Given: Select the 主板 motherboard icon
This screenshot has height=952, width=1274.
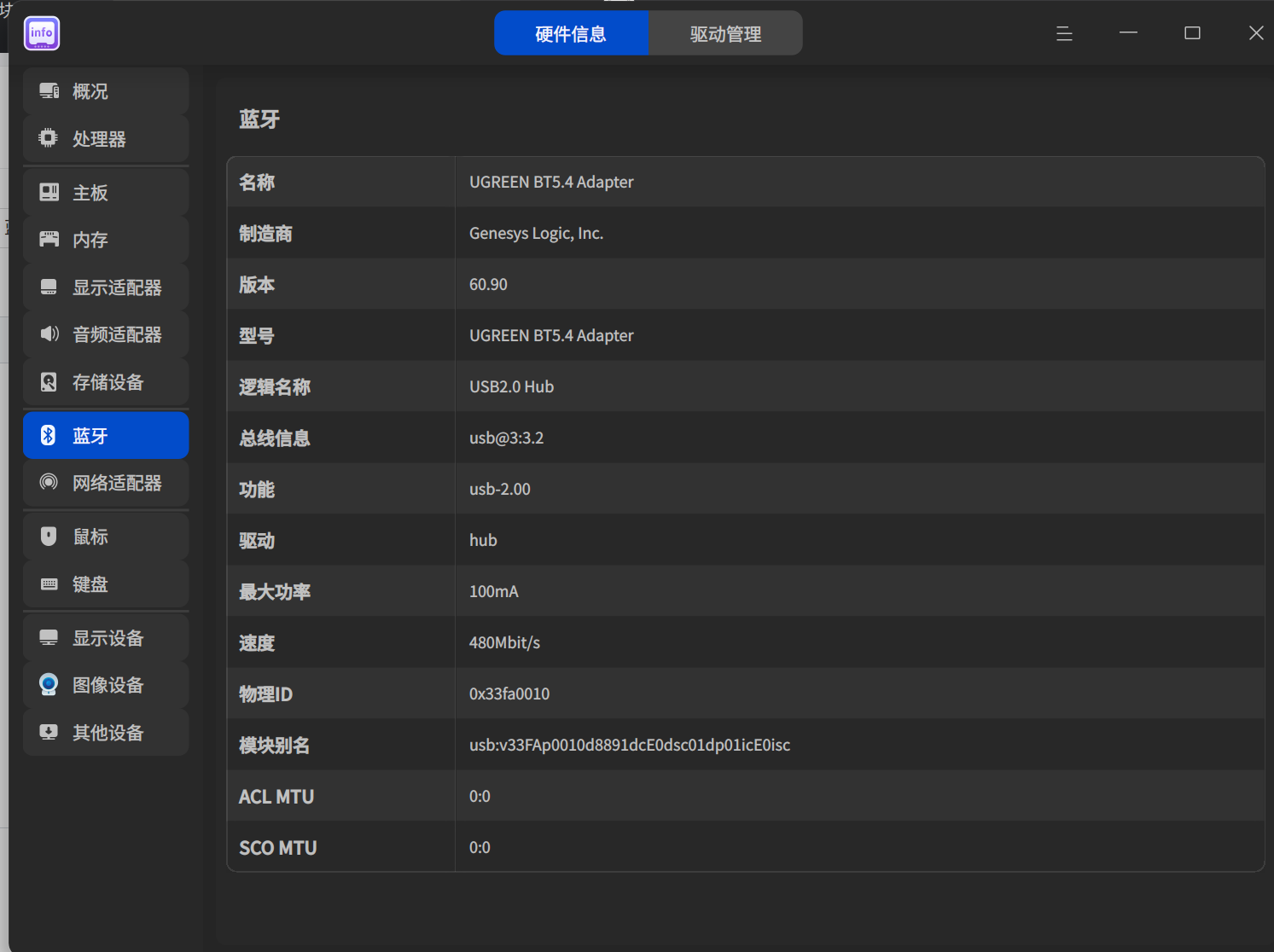Looking at the screenshot, I should click(x=49, y=192).
